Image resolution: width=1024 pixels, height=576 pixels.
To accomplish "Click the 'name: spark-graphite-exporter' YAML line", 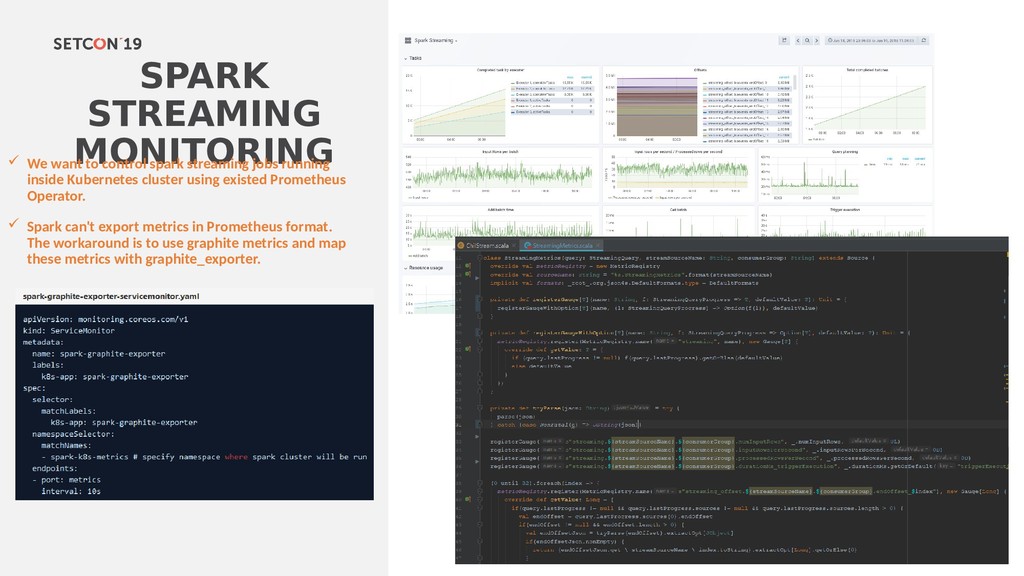I will (99, 354).
